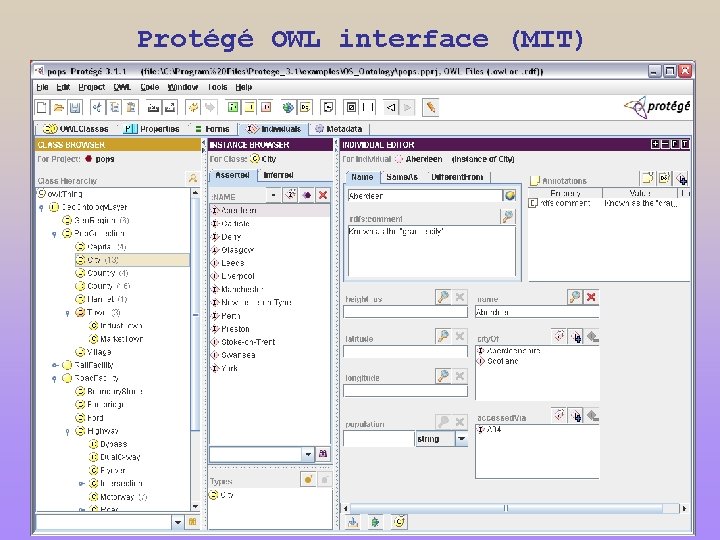Click the save project disk icon
This screenshot has height=540, width=720.
75,107
